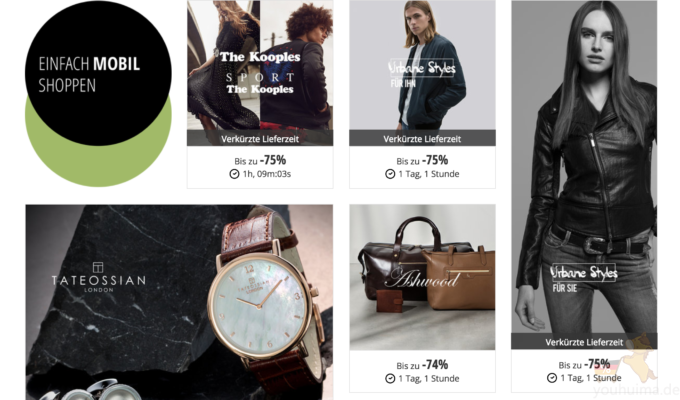Click Bis zu -75% under The Kooples
Screen dimensions: 680x400
coord(260,161)
